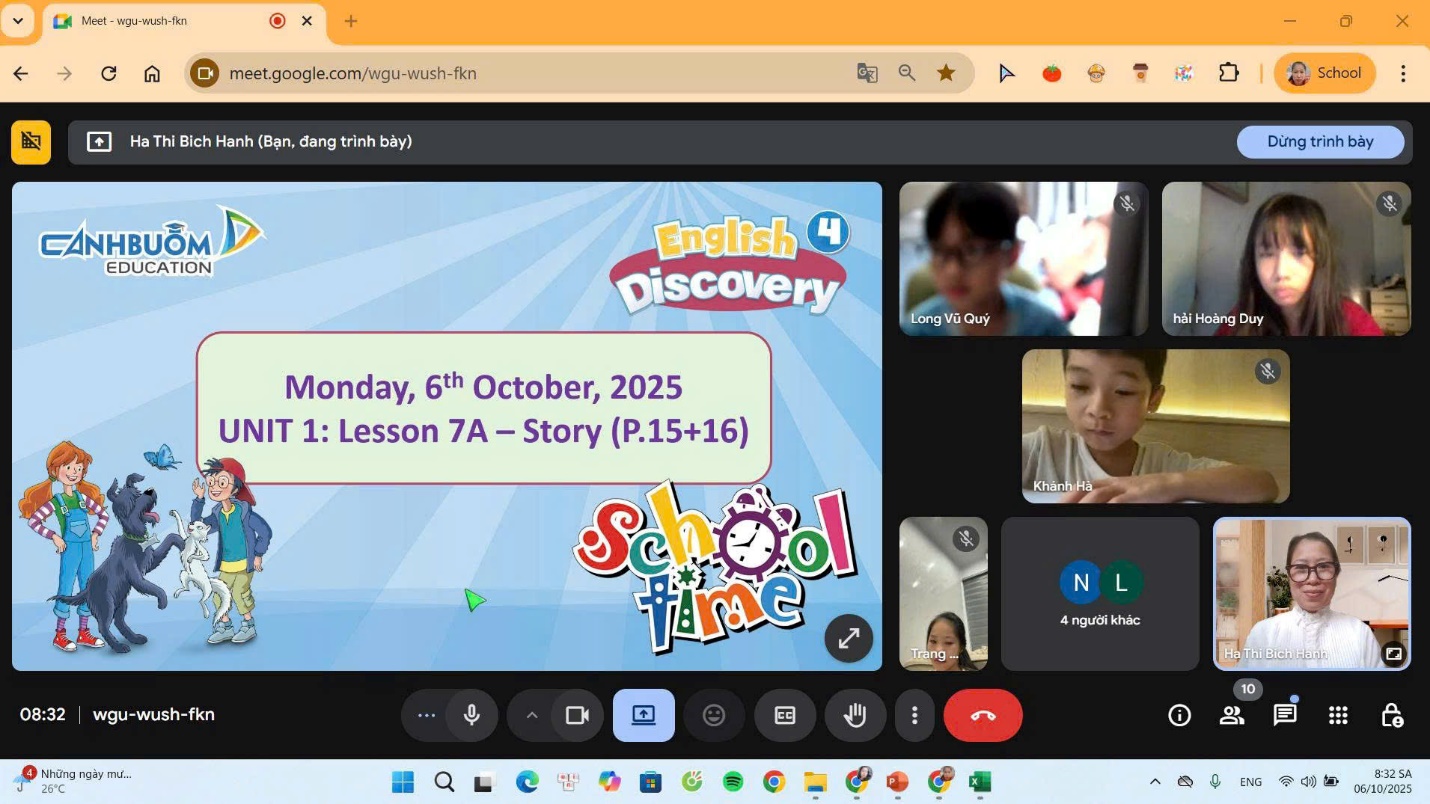Open audio options ellipsis beside microphone

[427, 715]
